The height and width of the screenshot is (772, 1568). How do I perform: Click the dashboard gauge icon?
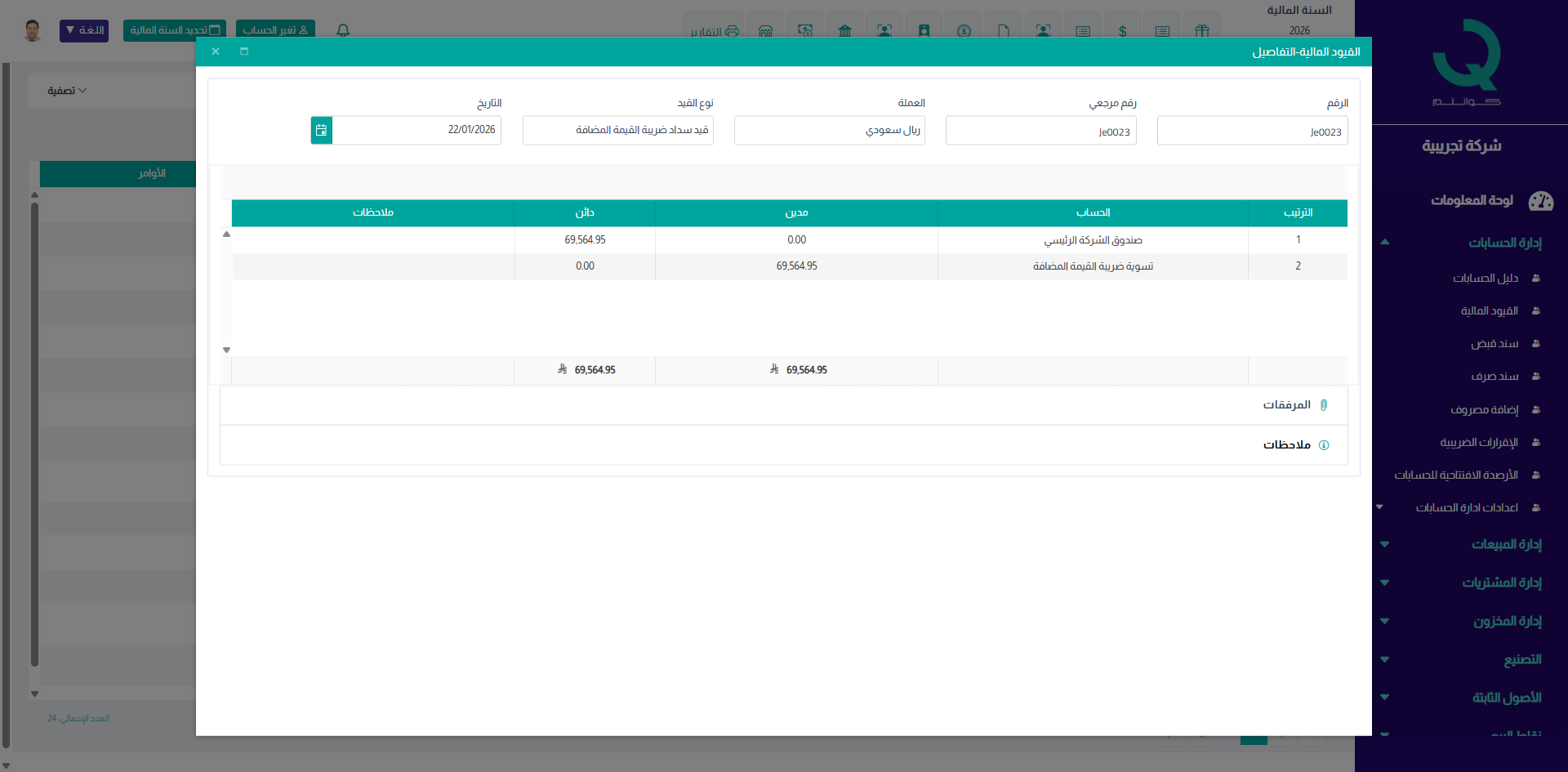click(1540, 201)
